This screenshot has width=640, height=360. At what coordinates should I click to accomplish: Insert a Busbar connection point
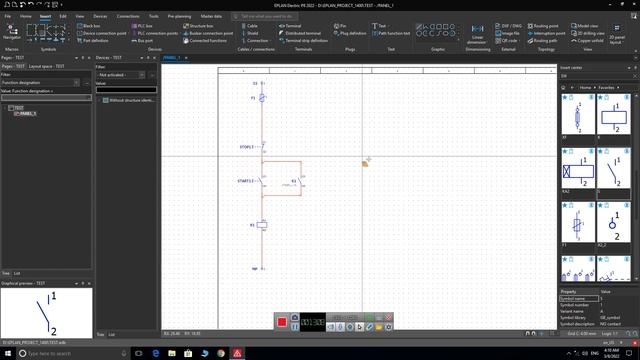coord(208,33)
